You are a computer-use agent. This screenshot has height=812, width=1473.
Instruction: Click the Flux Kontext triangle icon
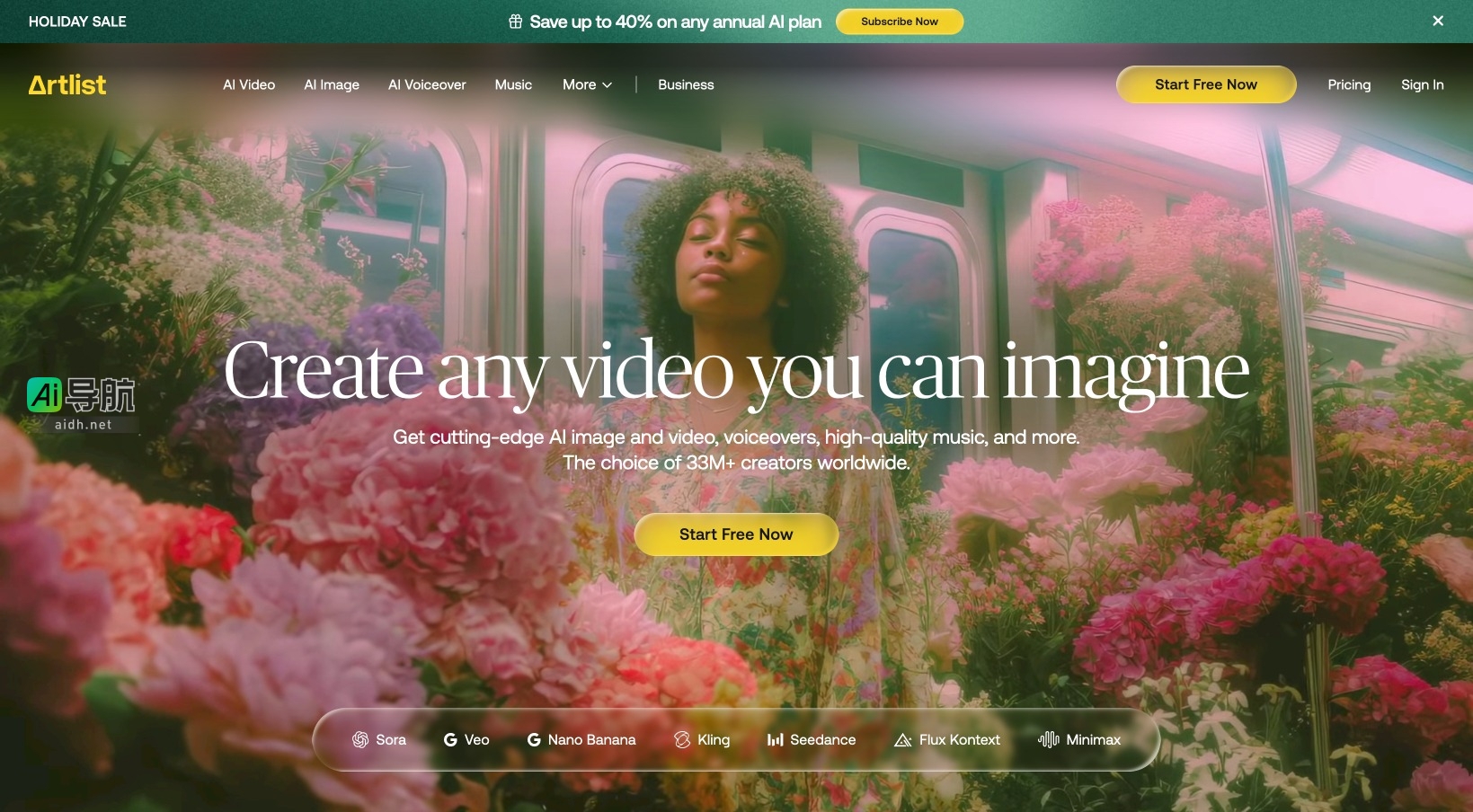(x=903, y=739)
